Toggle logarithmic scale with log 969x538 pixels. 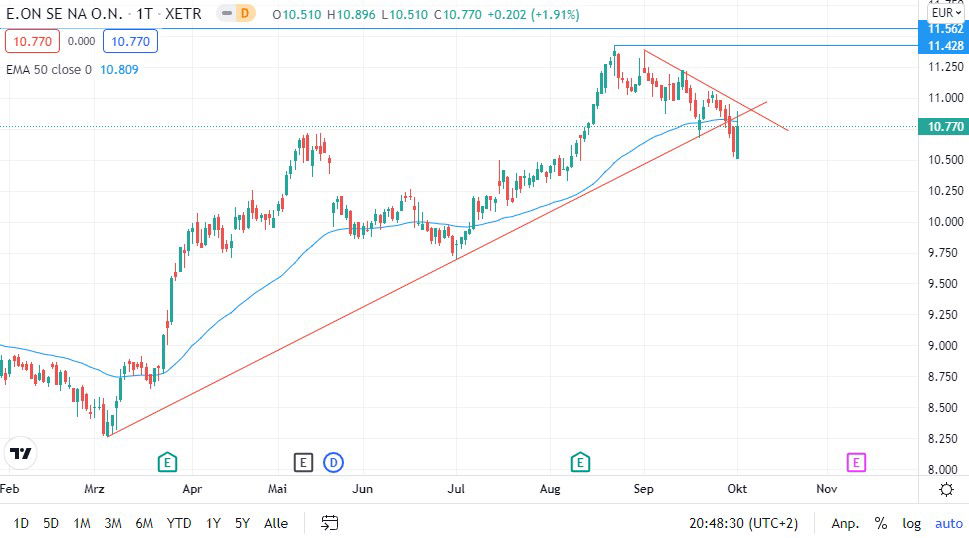[x=911, y=523]
